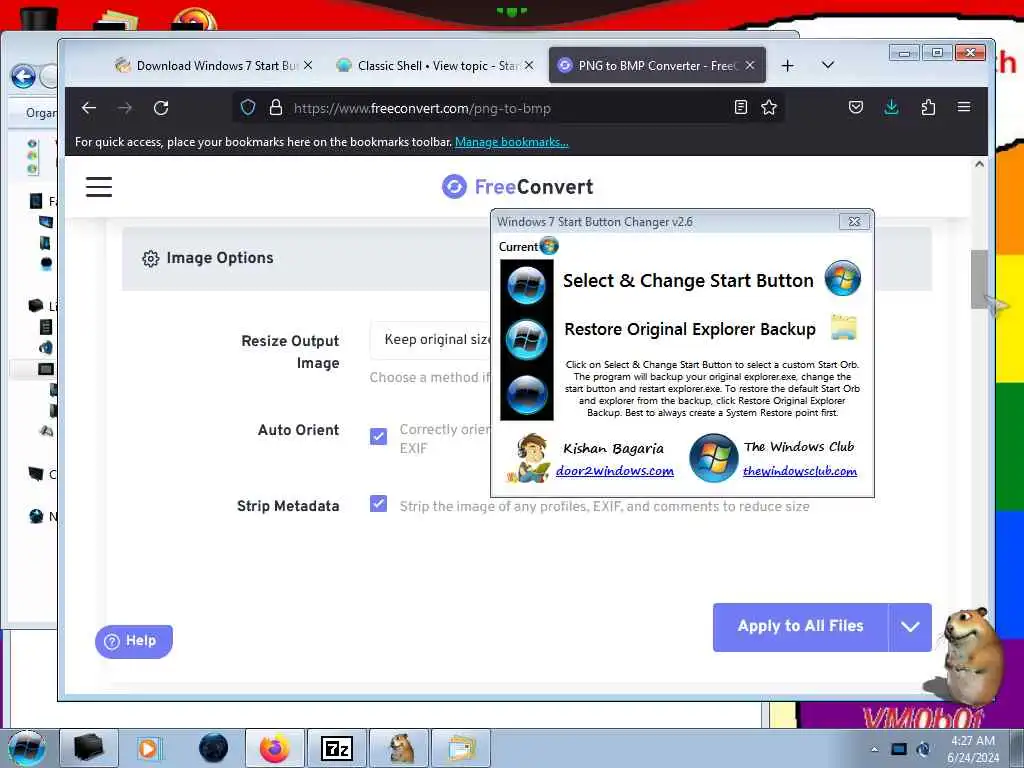Click the start orb states preview strip
Image resolution: width=1024 pixels, height=768 pixels.
point(526,340)
